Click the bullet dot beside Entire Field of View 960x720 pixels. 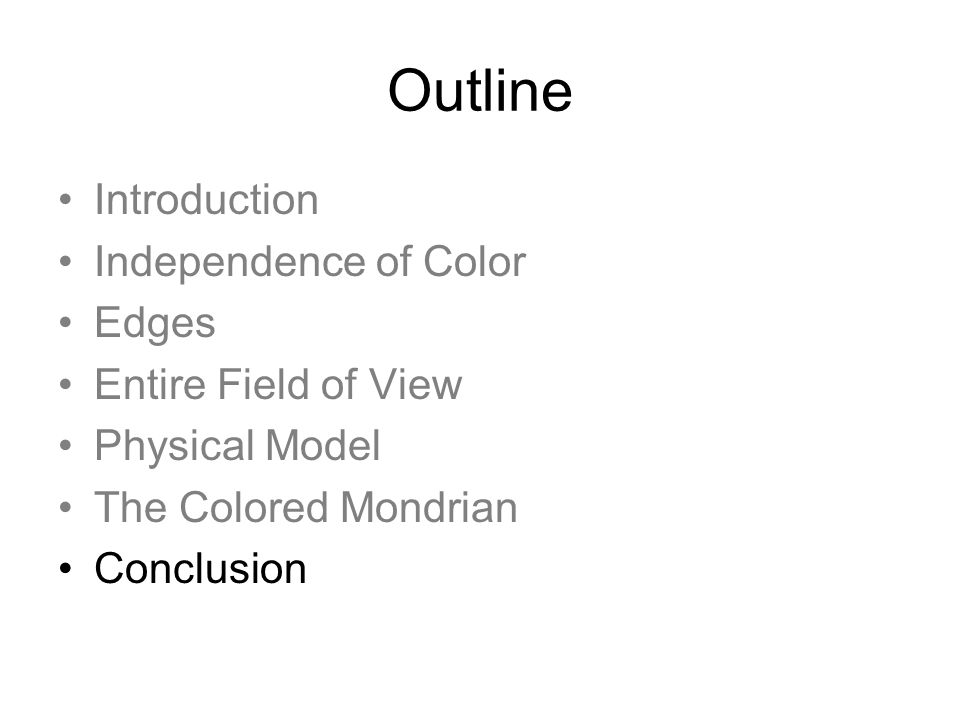pos(66,384)
